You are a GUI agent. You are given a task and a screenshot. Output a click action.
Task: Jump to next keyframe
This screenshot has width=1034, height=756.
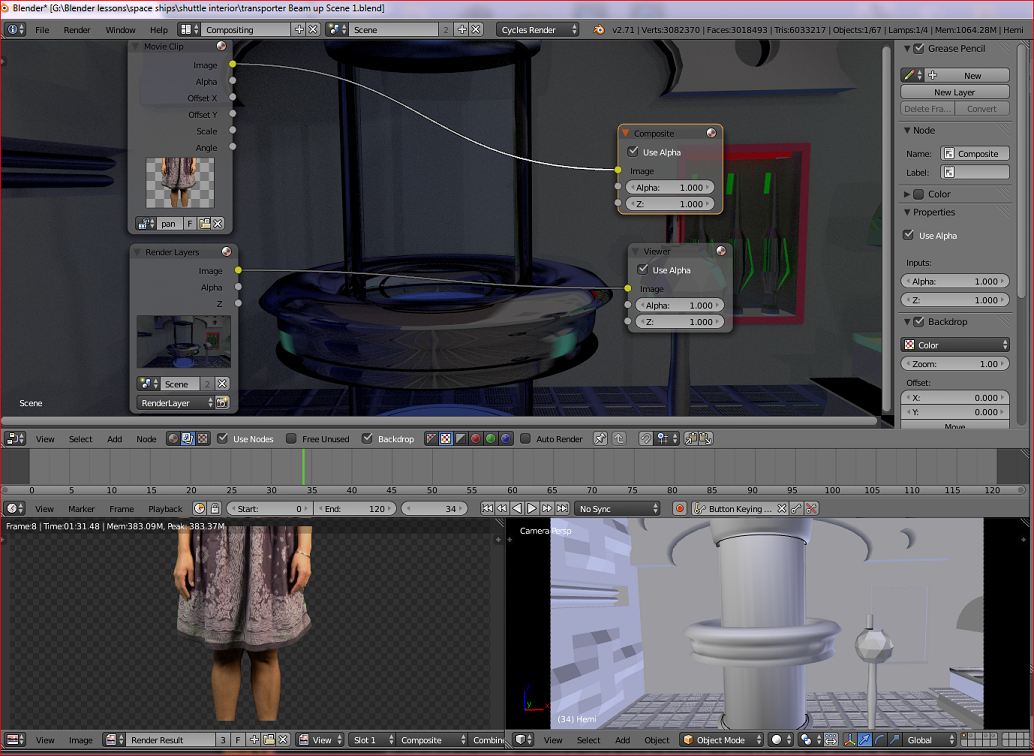[x=547, y=509]
